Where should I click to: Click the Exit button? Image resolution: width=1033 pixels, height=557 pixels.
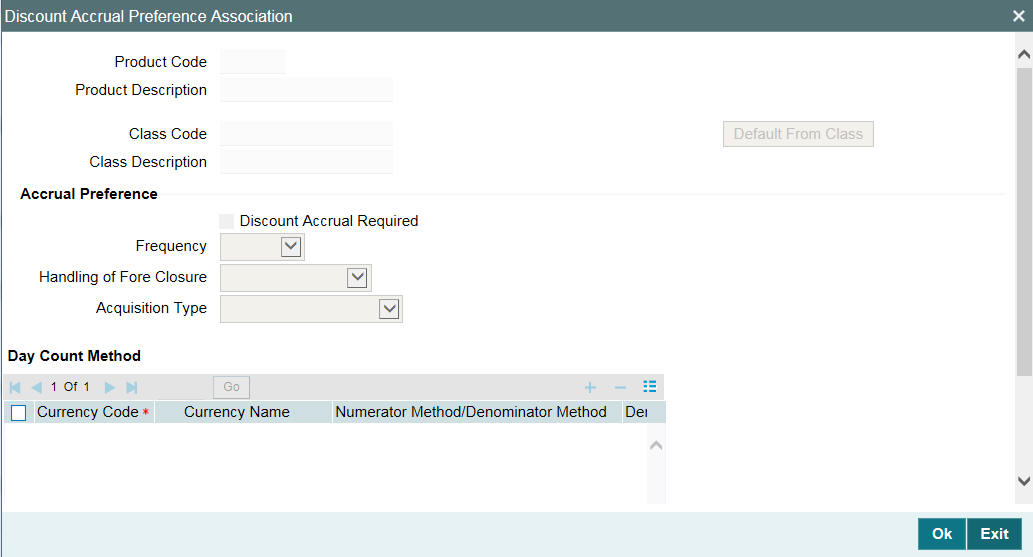coord(994,534)
